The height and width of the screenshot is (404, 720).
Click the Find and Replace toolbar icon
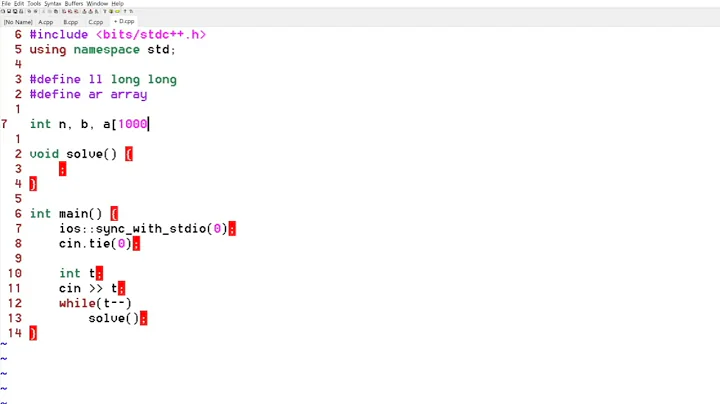[x=65, y=11]
